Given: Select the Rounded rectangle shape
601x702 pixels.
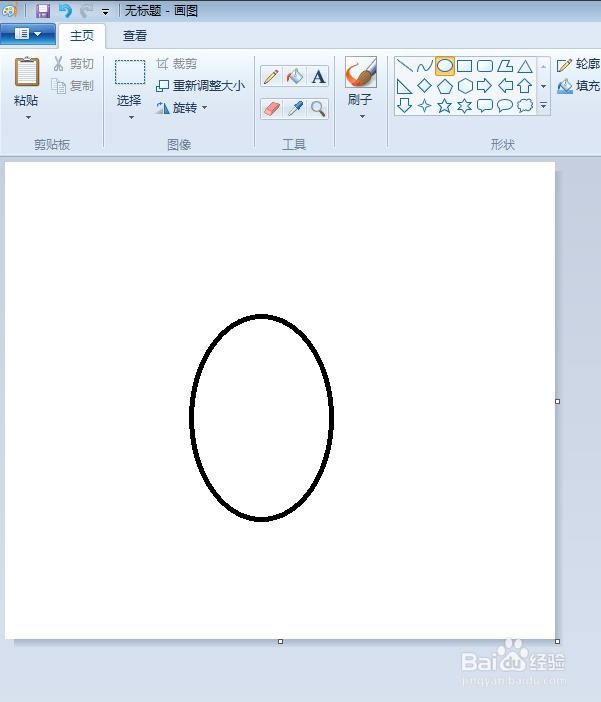Looking at the screenshot, I should pos(485,66).
